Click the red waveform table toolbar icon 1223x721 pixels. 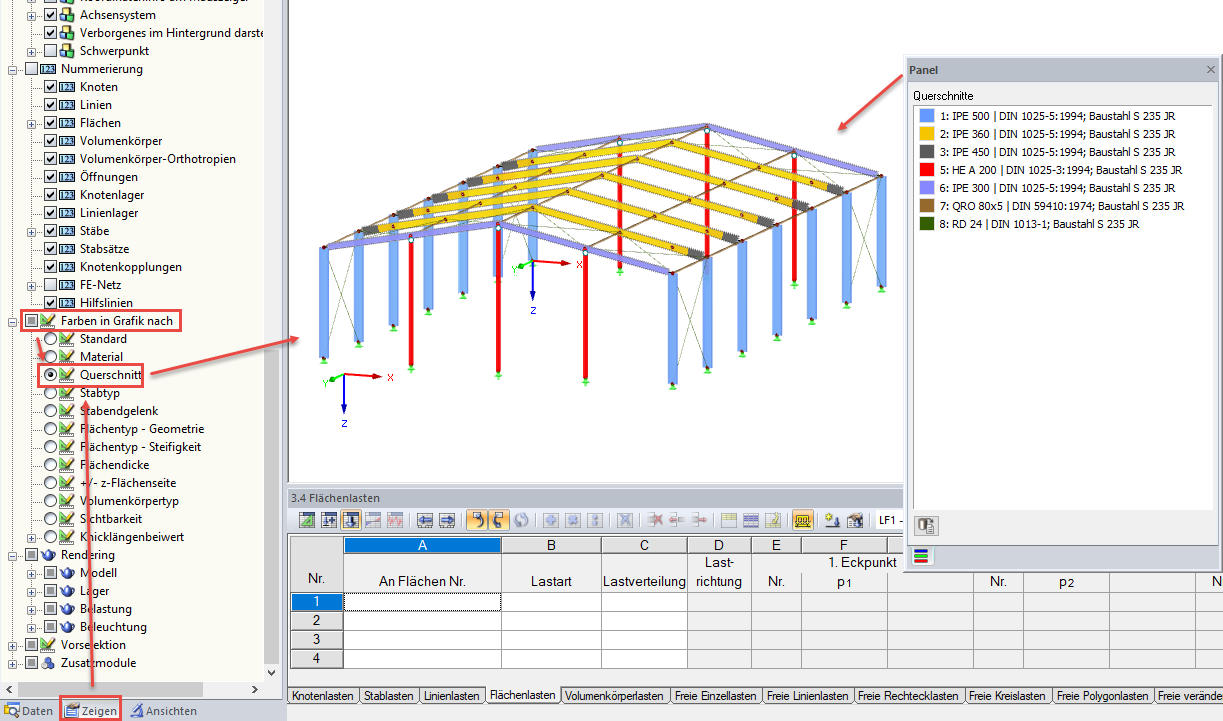[x=394, y=520]
